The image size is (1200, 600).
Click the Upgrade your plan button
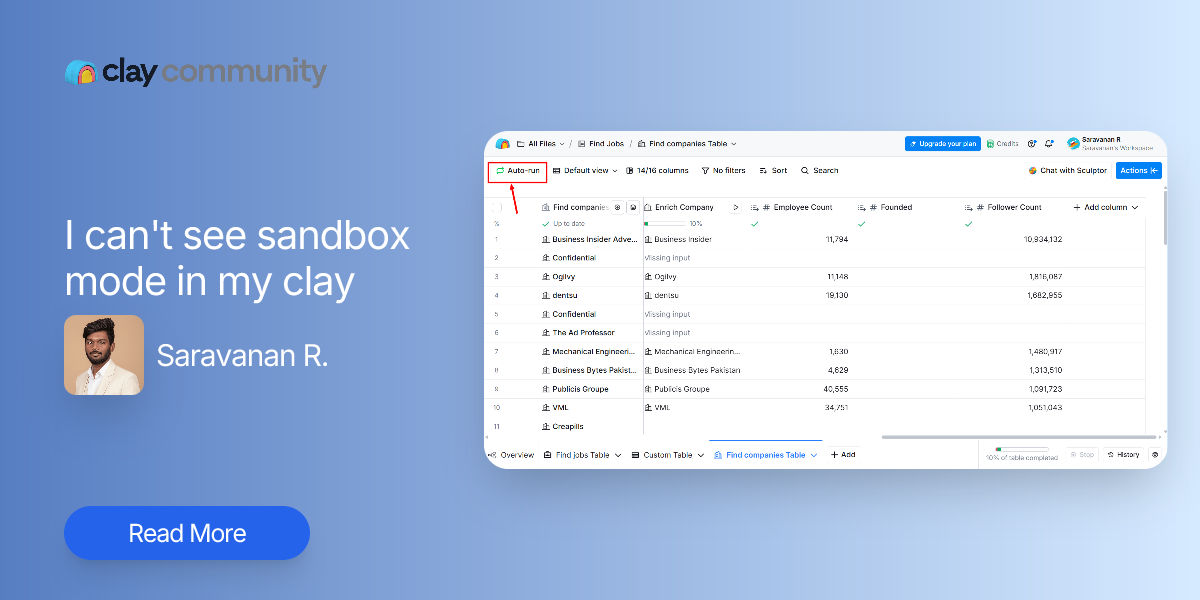(x=942, y=143)
